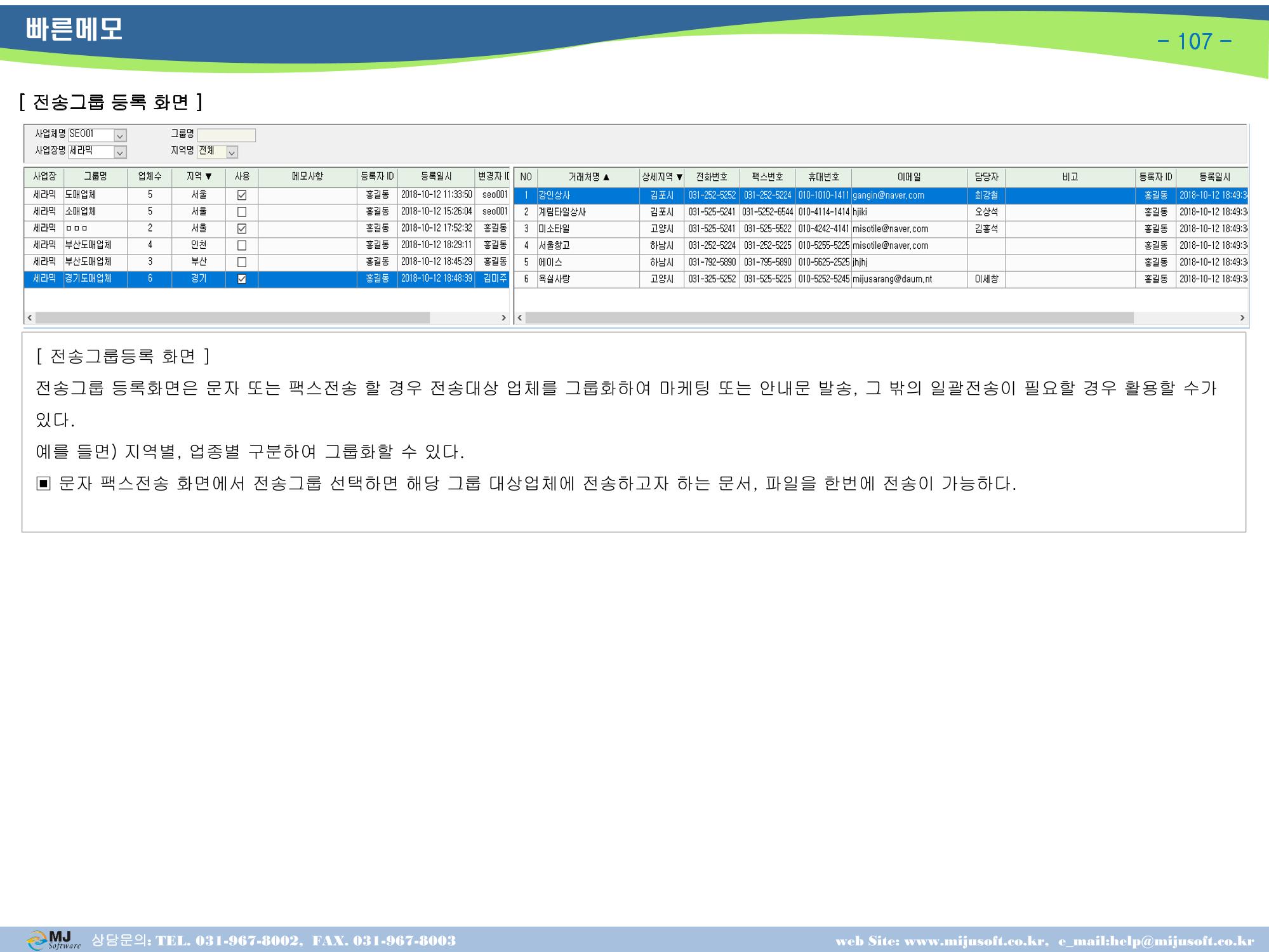Select the 소매업체 group row

(267, 212)
